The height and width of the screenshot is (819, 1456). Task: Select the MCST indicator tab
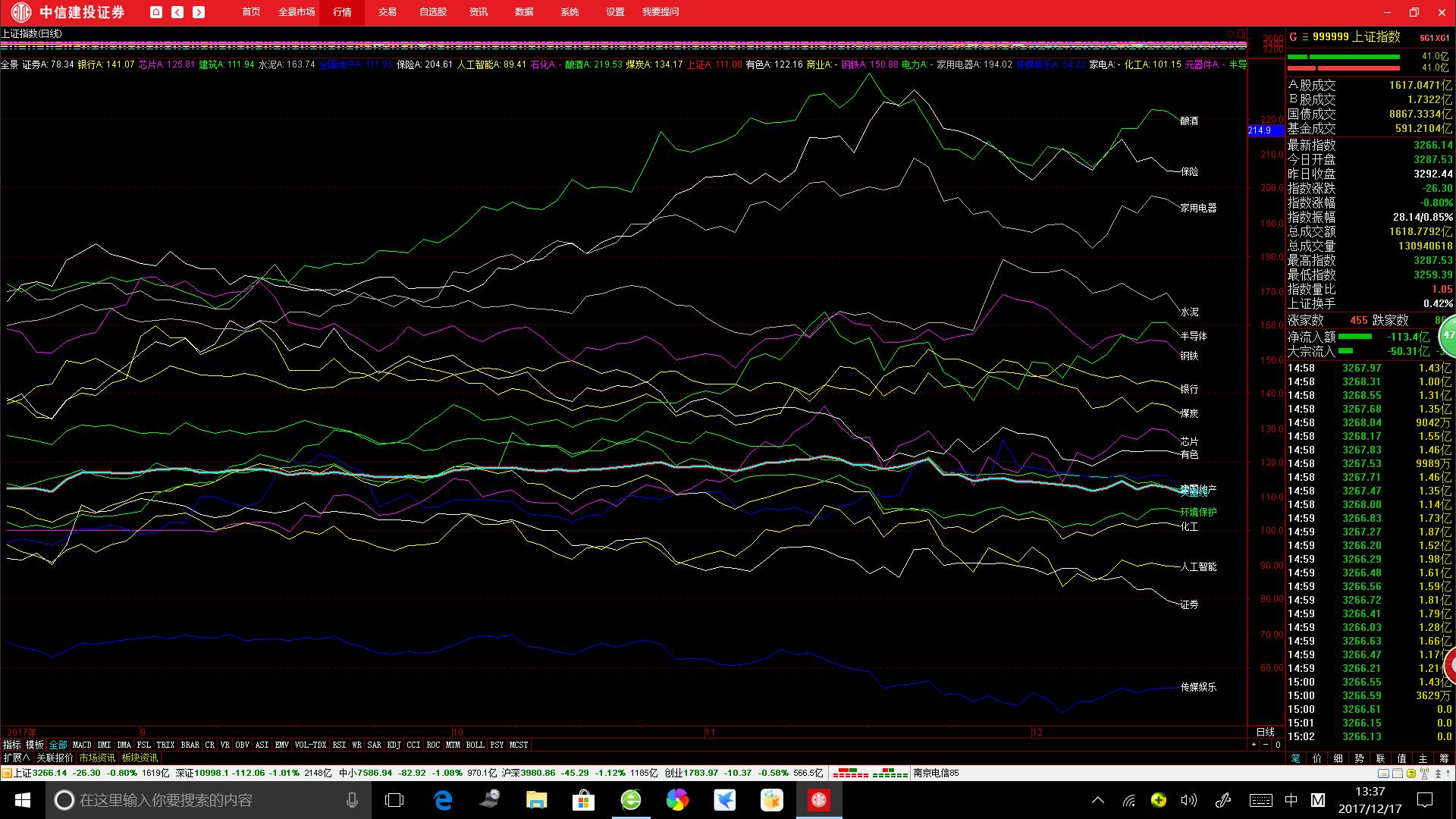pos(519,745)
